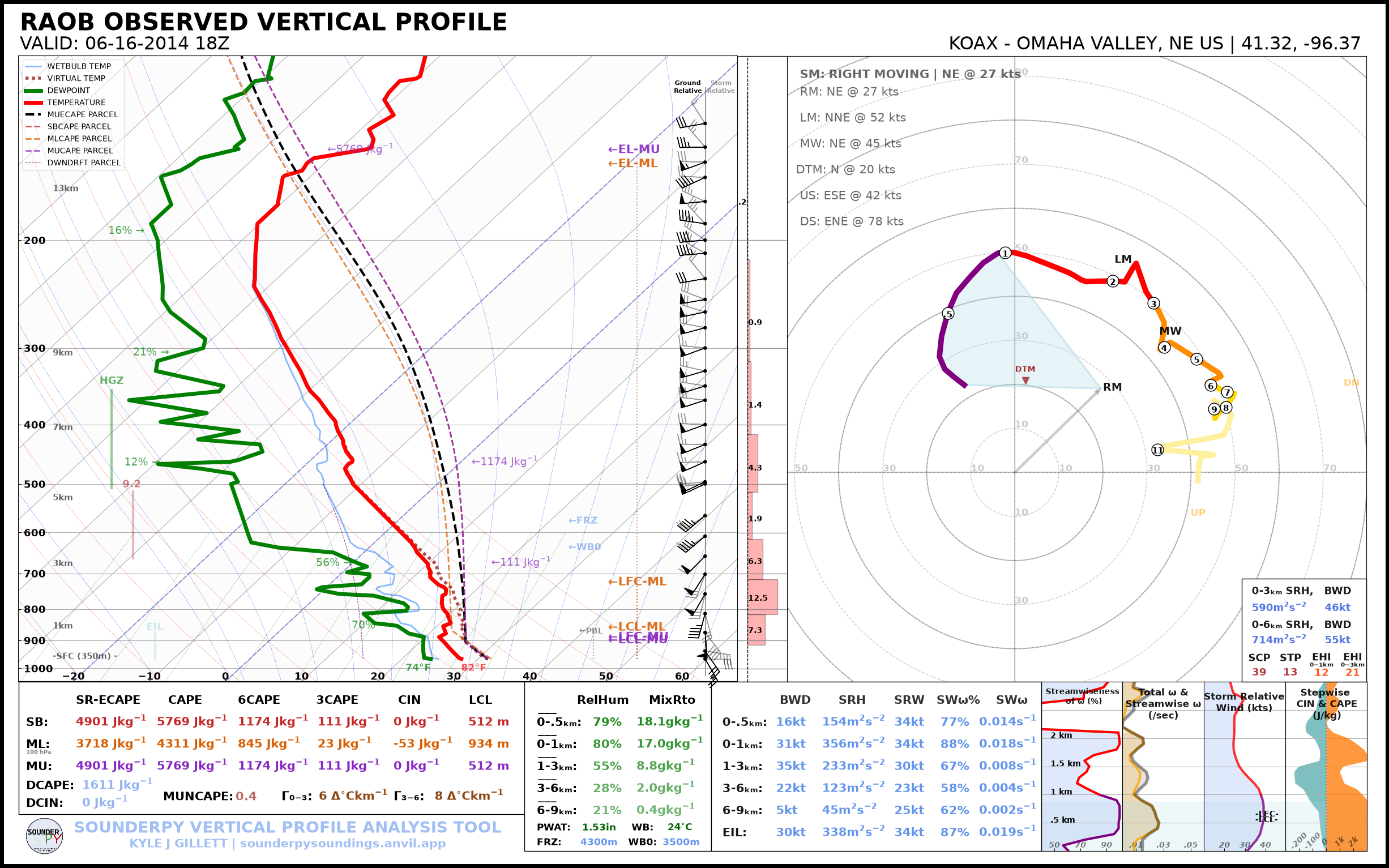Click the DS: ENE @ 78 kts line

(x=852, y=221)
